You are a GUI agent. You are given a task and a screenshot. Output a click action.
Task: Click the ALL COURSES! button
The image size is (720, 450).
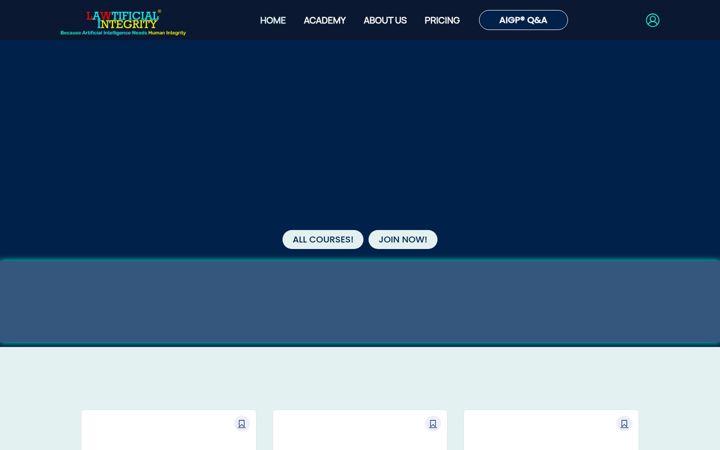pos(323,240)
